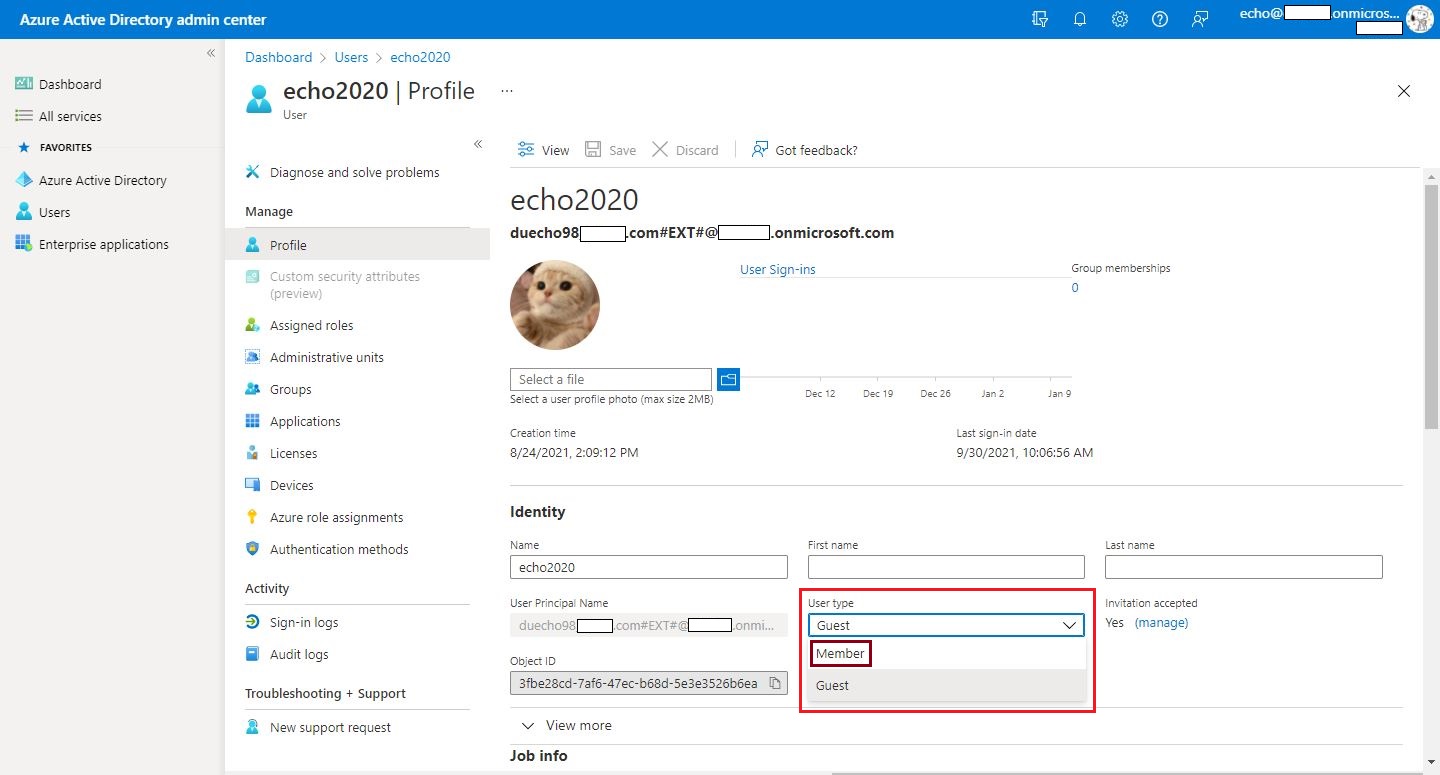
Task: Collapse the left navigation sidebar
Action: [211, 53]
